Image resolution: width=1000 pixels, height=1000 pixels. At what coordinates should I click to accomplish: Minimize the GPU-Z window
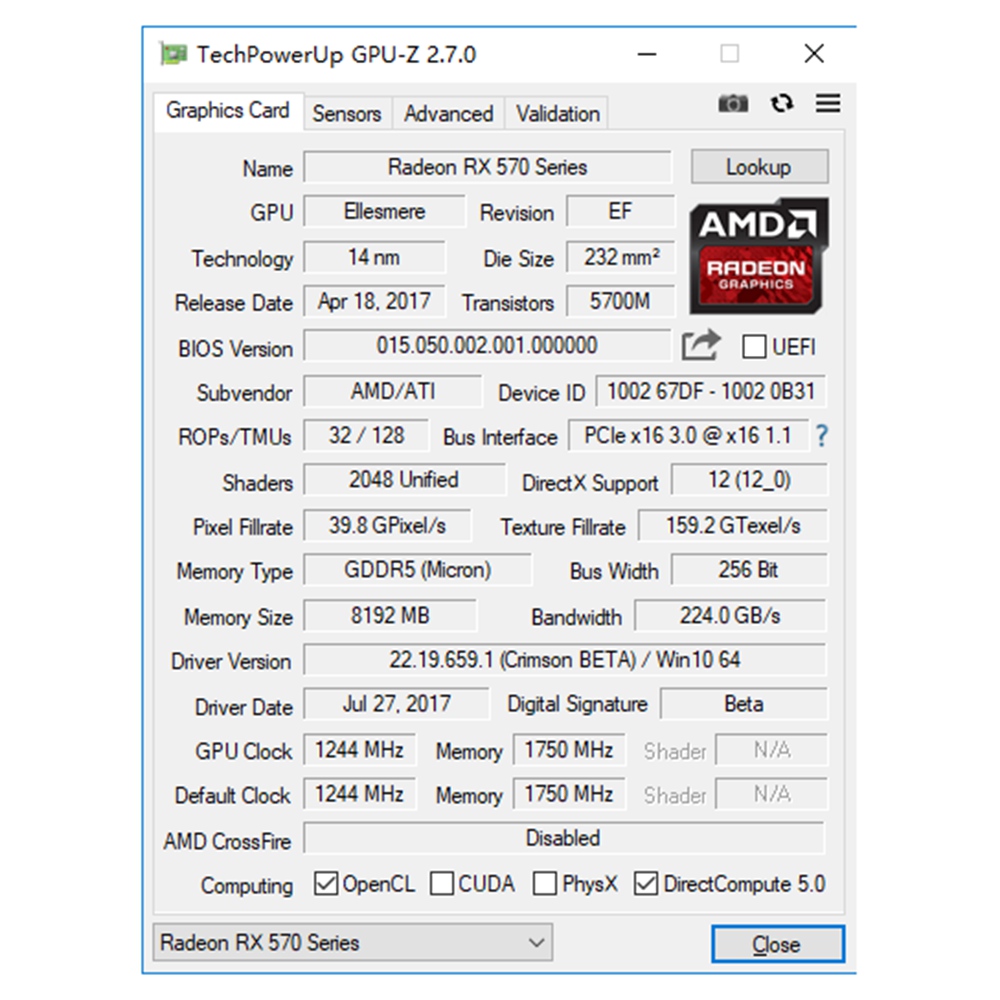[x=647, y=54]
